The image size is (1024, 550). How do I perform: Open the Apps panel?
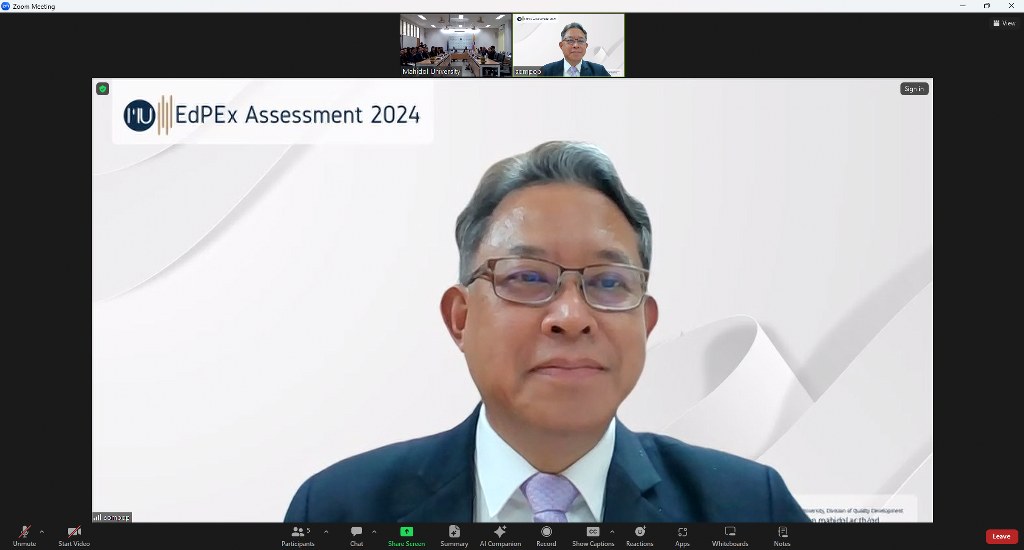pos(682,534)
